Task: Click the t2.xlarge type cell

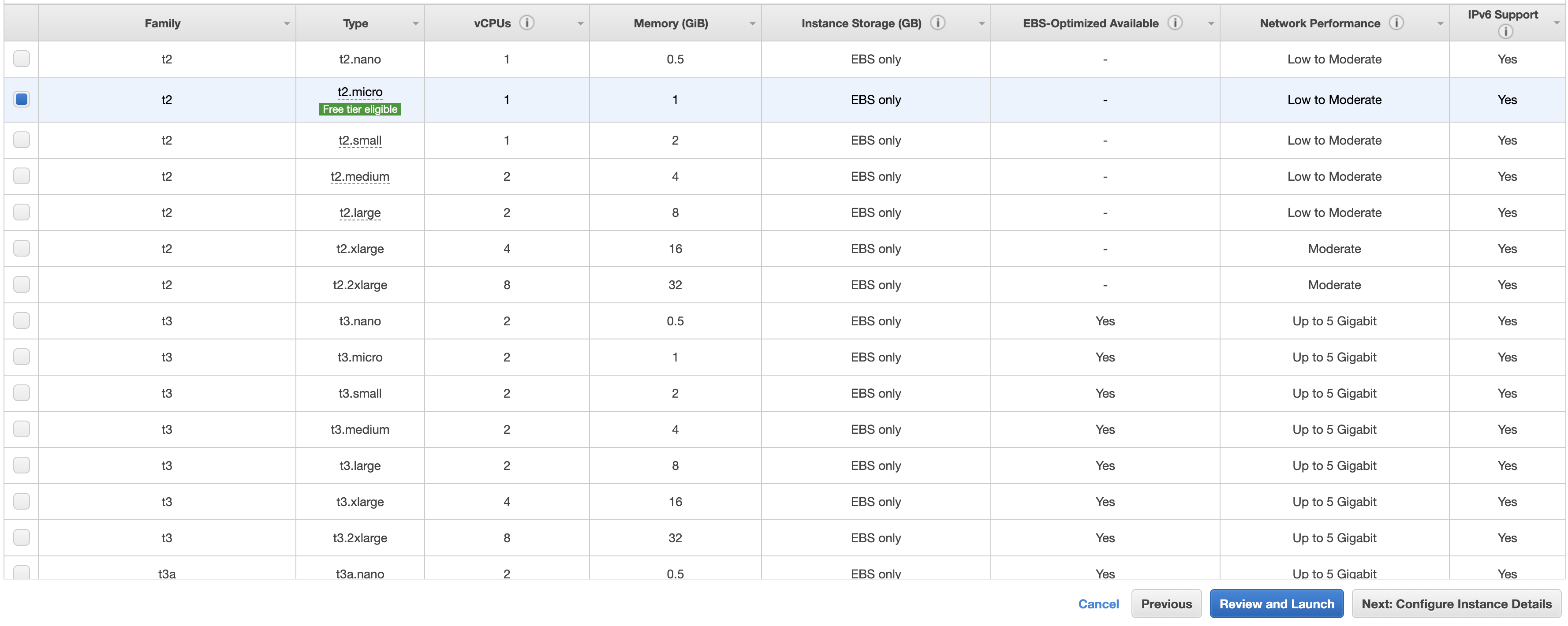Action: [360, 248]
